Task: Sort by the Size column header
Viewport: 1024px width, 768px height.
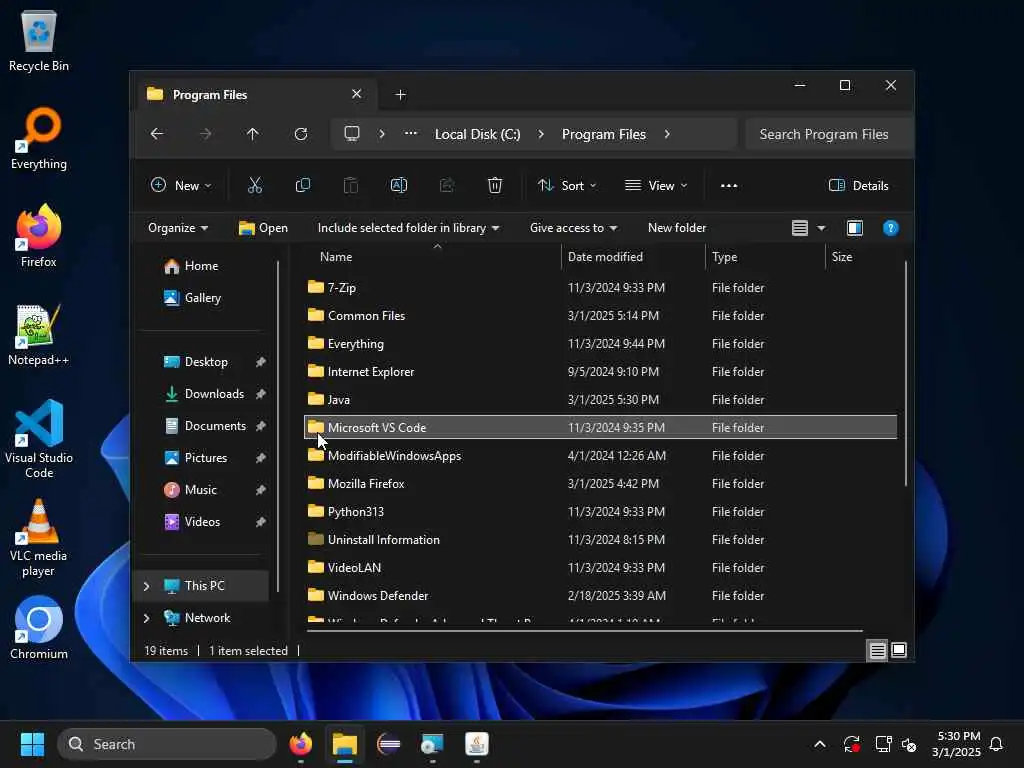Action: [x=862, y=257]
